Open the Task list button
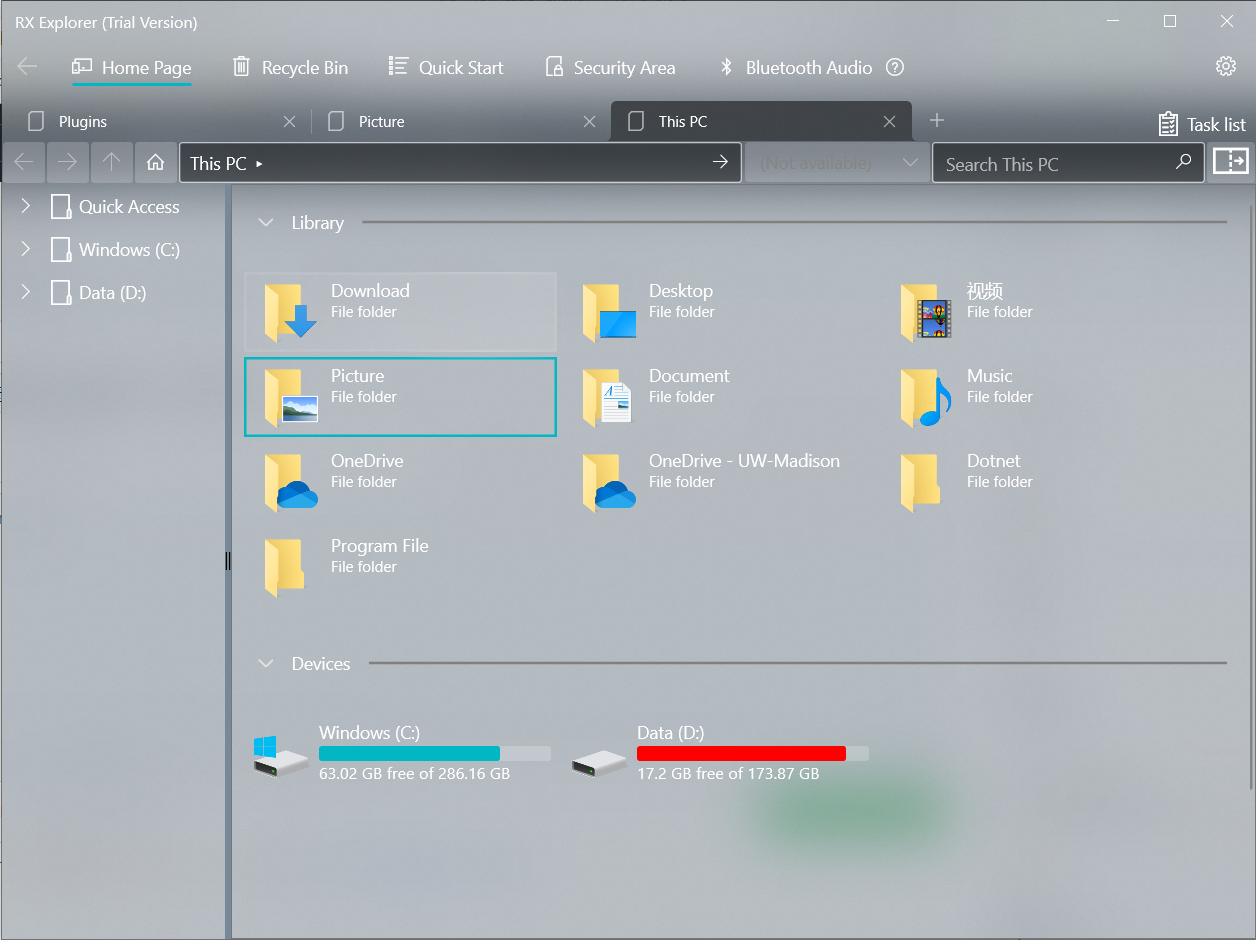 1202,124
